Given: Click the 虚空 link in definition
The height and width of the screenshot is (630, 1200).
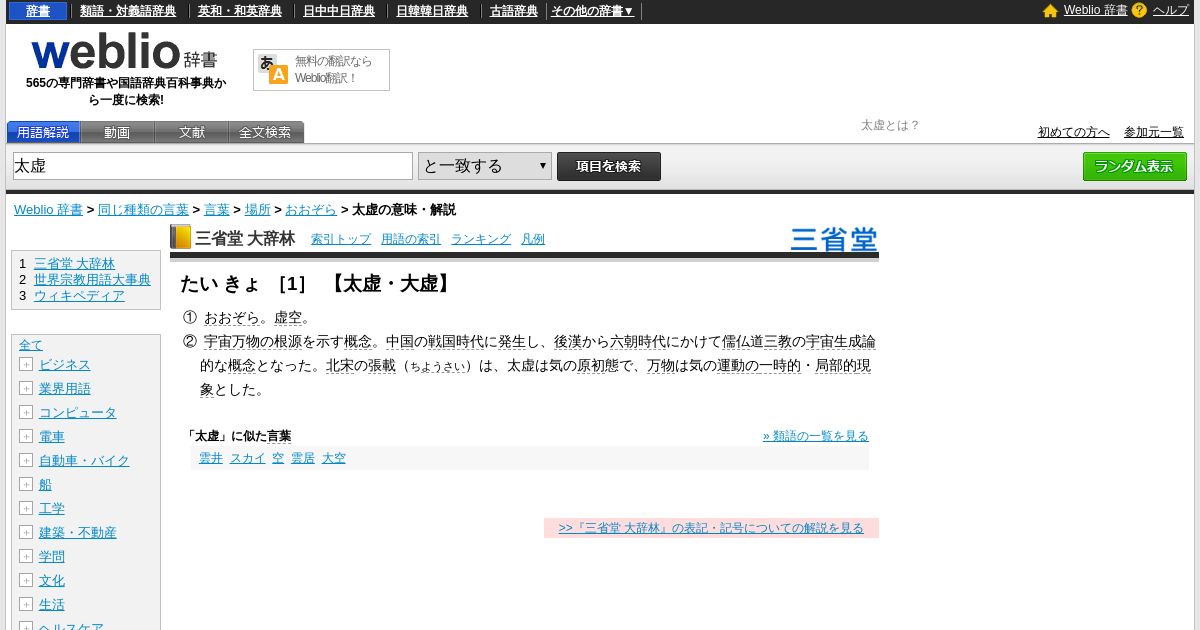Looking at the screenshot, I should (x=288, y=318).
